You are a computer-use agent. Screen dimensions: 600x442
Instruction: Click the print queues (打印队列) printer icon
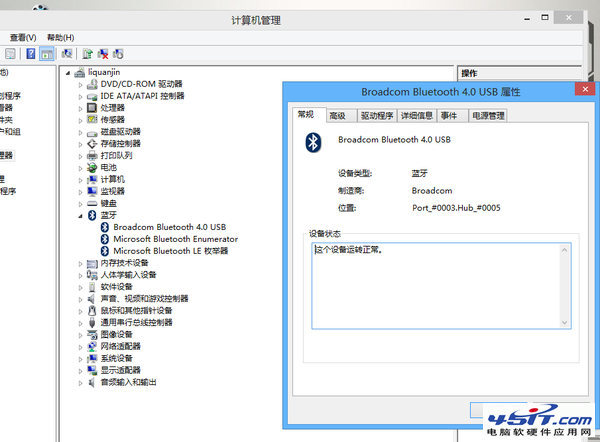coord(92,156)
